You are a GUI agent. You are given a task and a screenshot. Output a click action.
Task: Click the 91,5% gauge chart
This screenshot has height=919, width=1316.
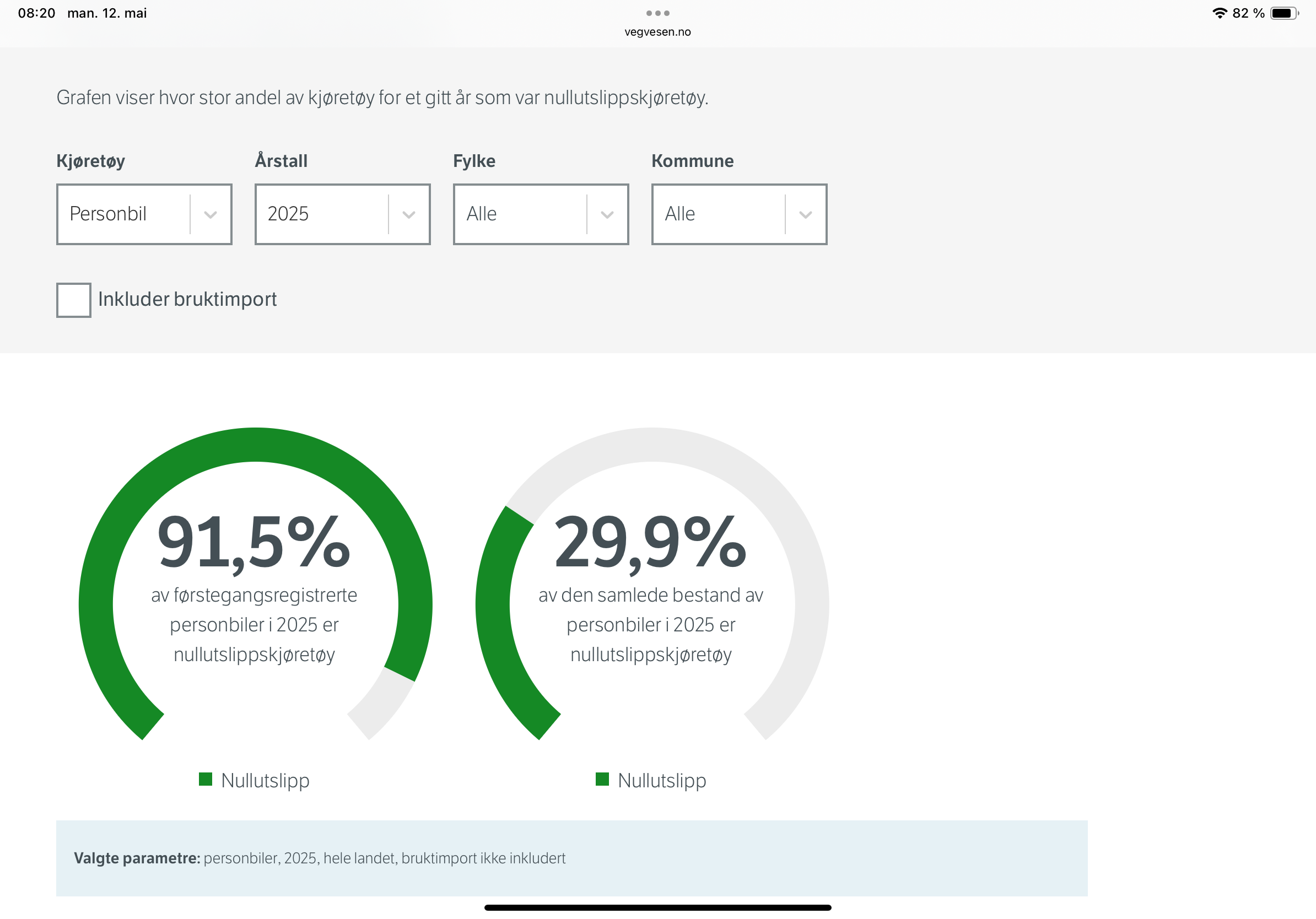(256, 585)
